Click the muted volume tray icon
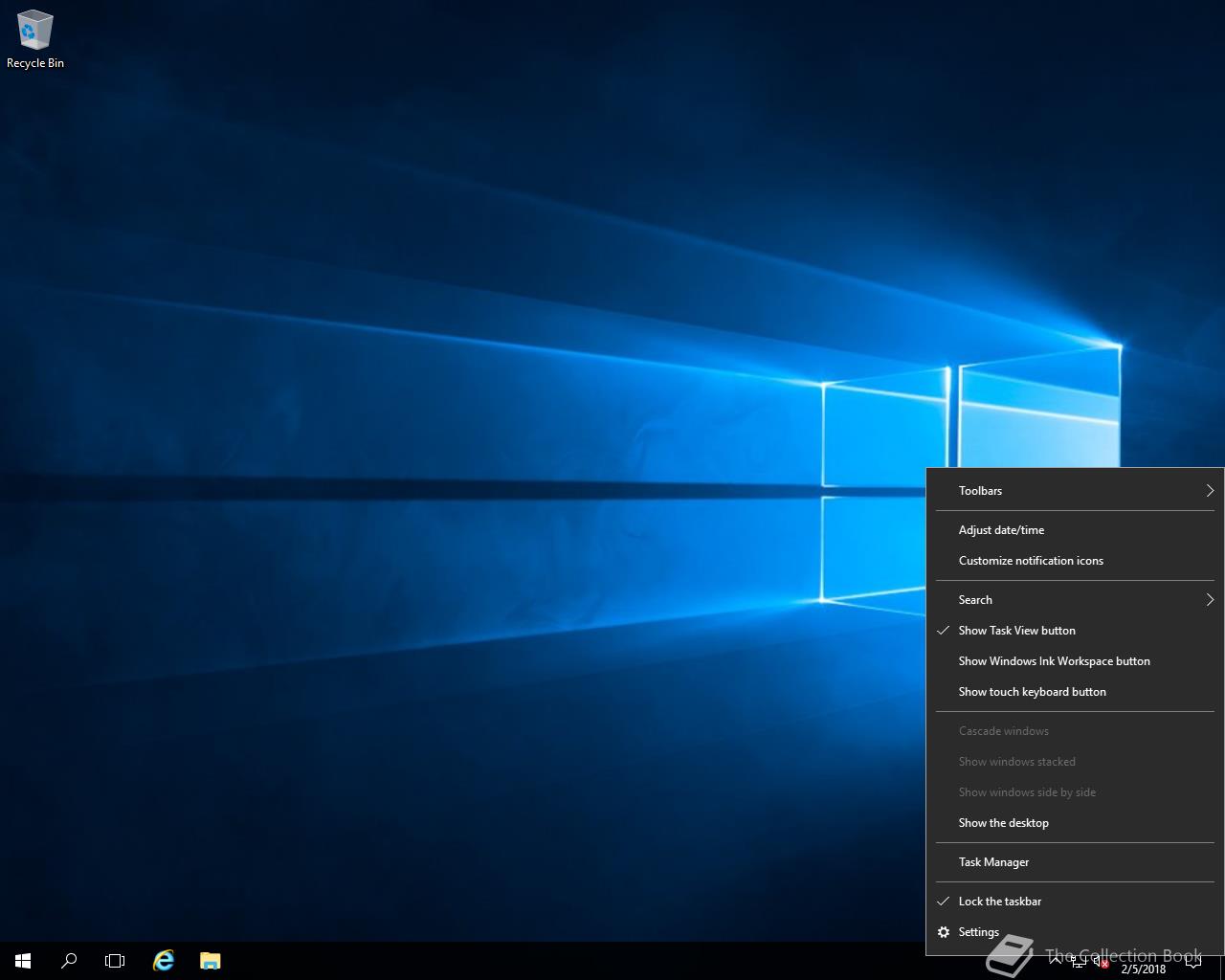The height and width of the screenshot is (980, 1225). (x=1101, y=962)
